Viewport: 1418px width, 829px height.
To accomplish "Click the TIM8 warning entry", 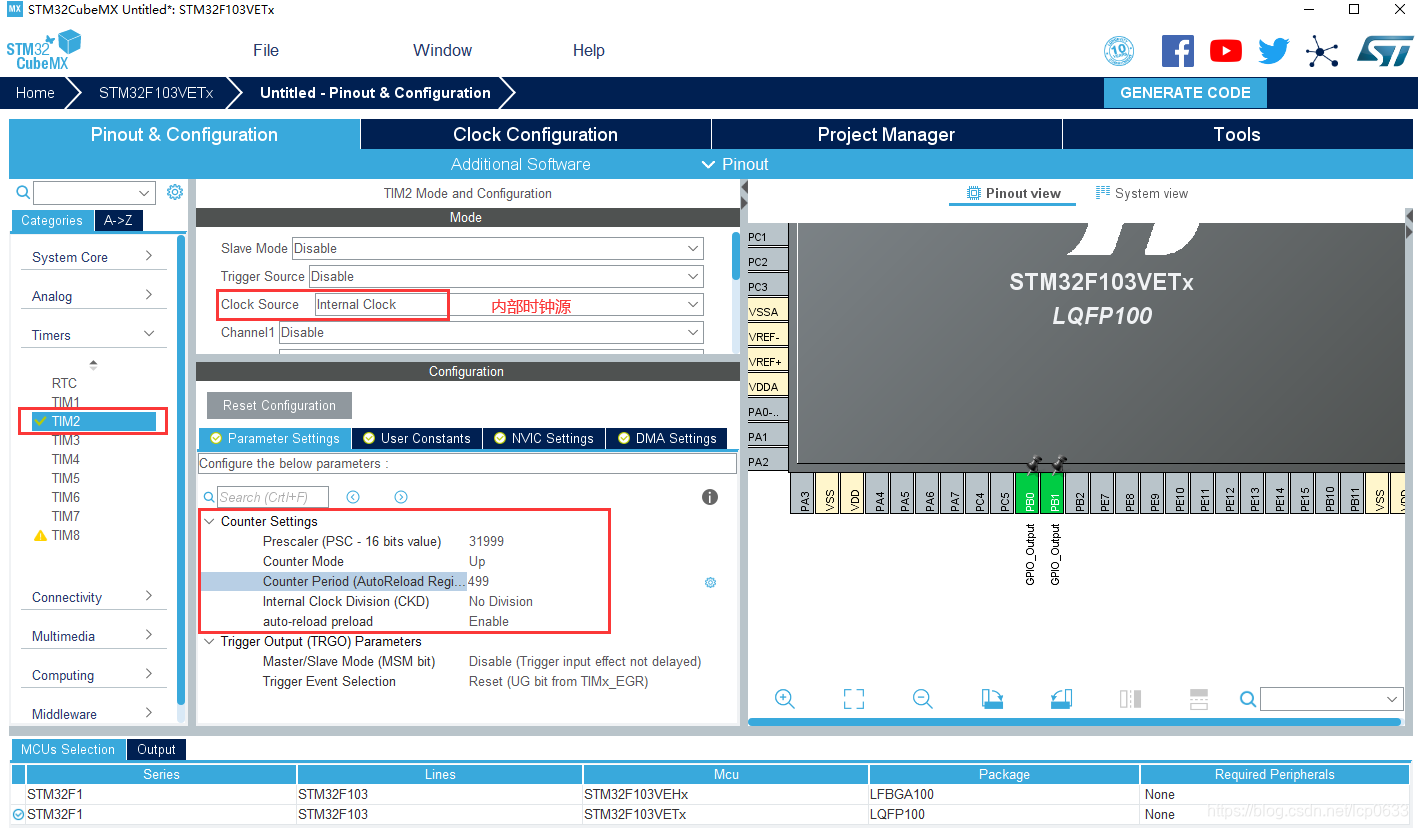I will (x=56, y=535).
